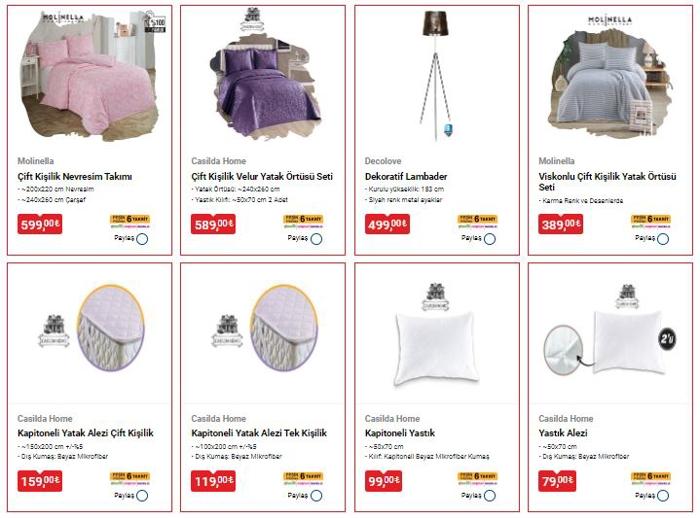This screenshot has width=700, height=518.
Task: Toggle Paylaş circle for Kapitoneli Yastık
Action: [x=490, y=496]
